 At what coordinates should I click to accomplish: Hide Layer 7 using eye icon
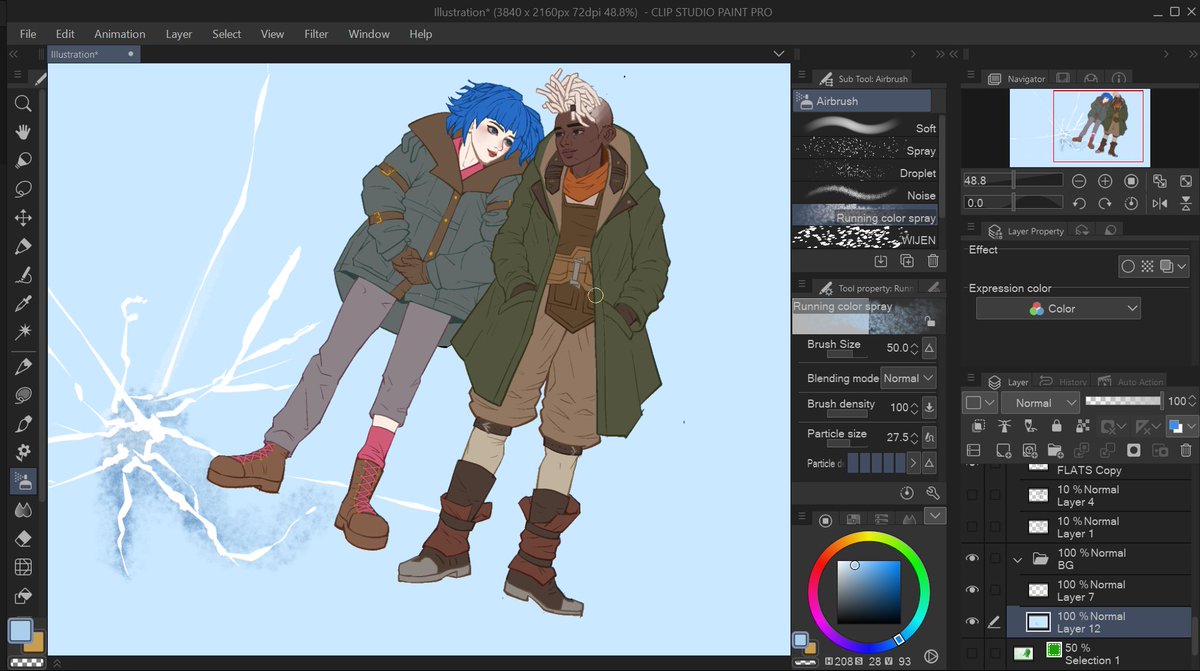coord(971,590)
